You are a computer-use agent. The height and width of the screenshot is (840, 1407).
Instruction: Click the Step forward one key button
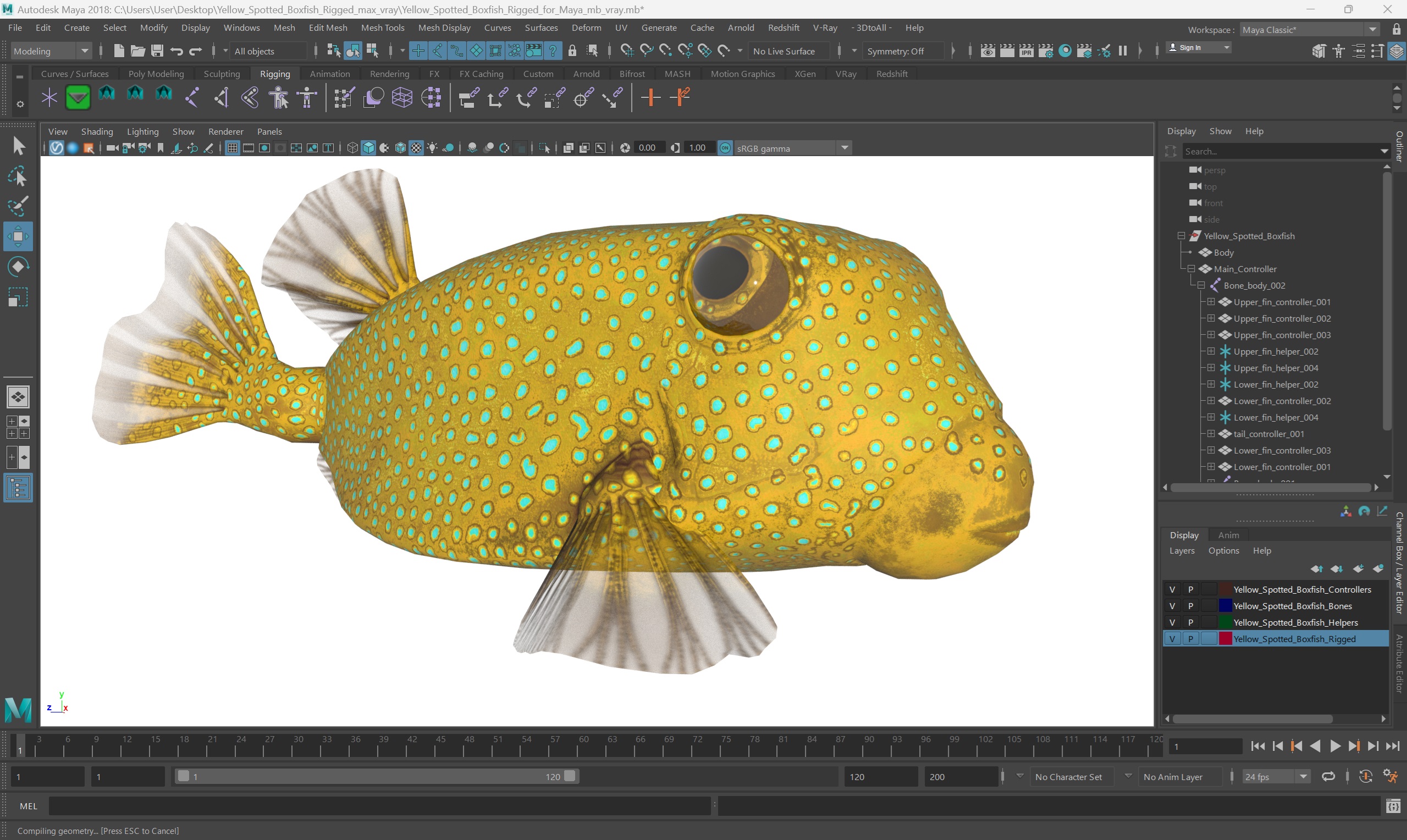click(1354, 746)
